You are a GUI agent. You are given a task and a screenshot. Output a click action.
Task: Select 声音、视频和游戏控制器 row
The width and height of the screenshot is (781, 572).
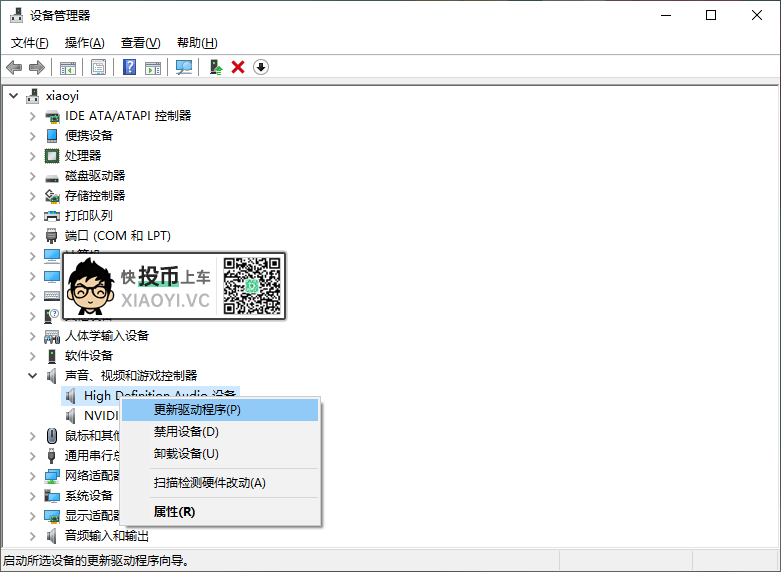tap(131, 376)
